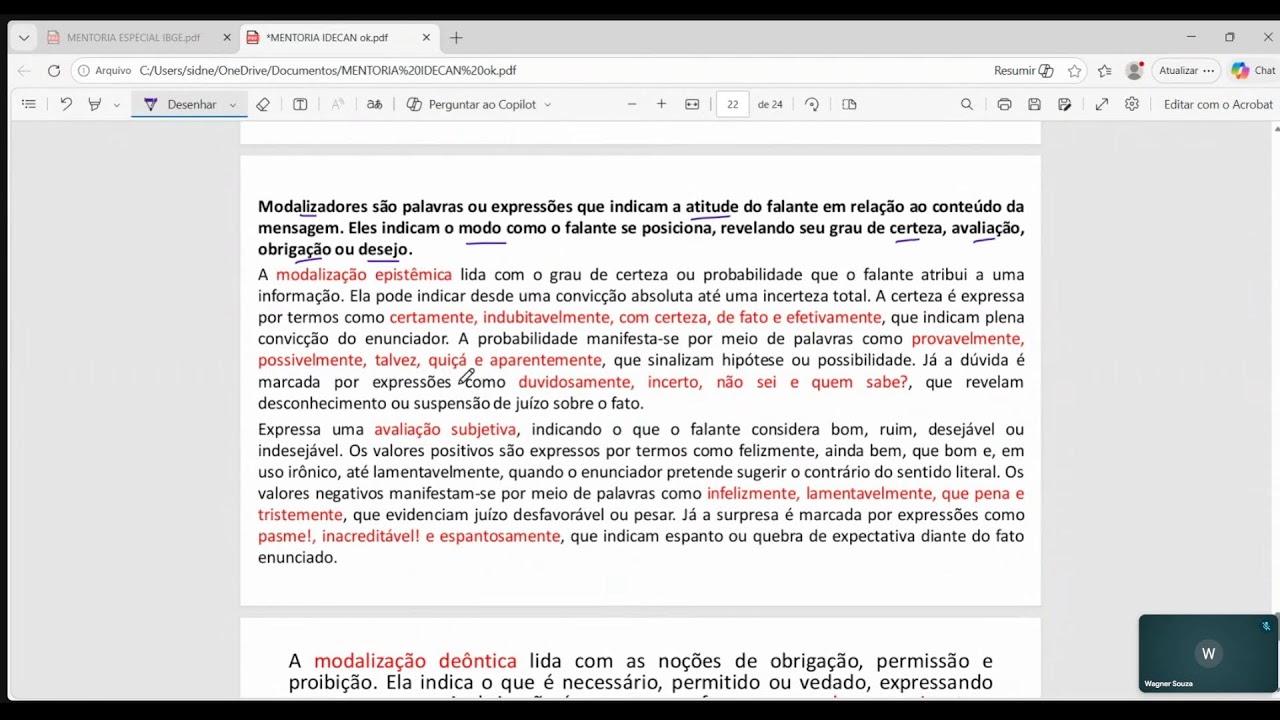Rotate the PDF page

click(812, 104)
